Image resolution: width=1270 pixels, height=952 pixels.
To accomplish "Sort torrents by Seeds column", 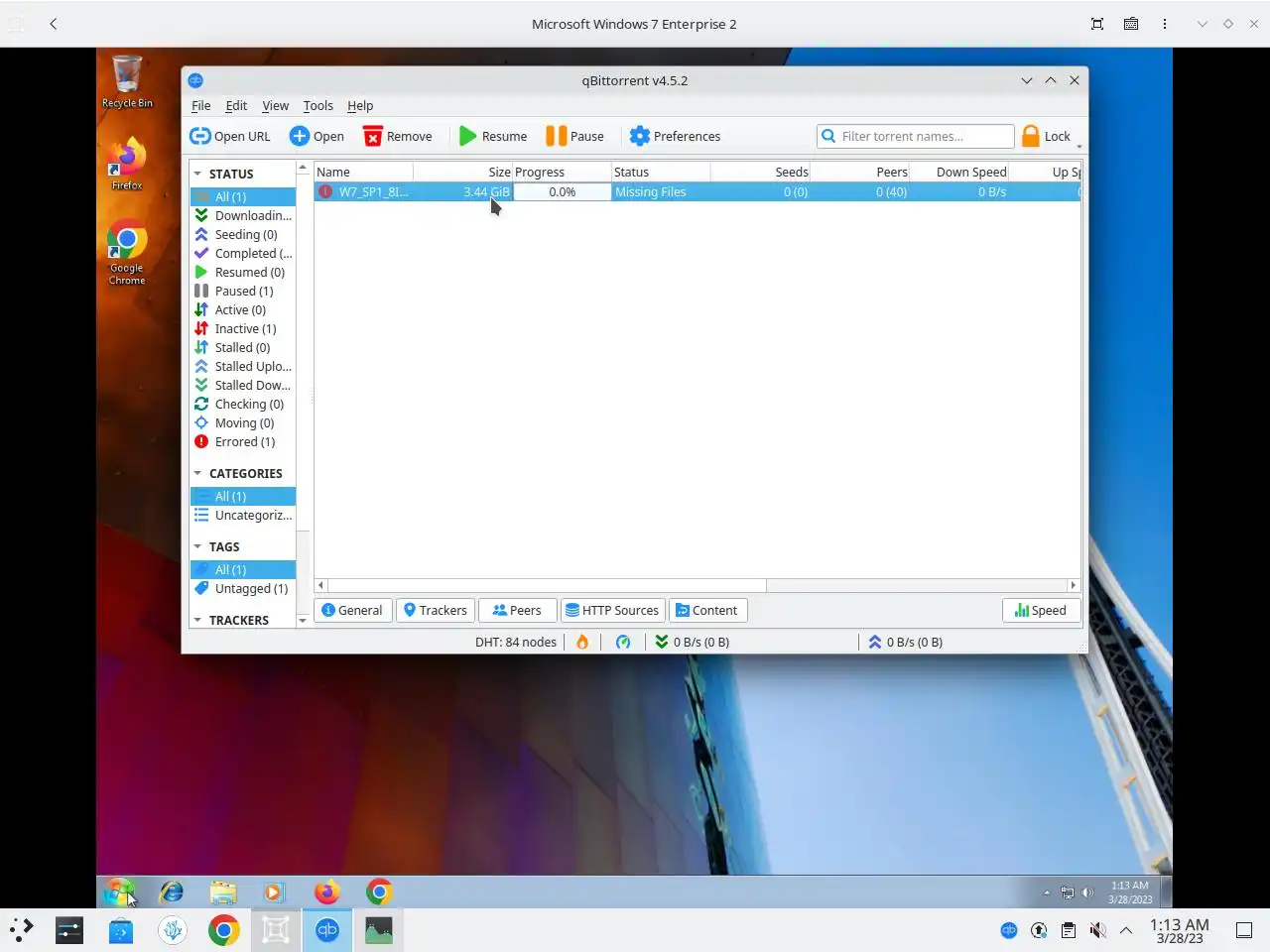I will [760, 172].
